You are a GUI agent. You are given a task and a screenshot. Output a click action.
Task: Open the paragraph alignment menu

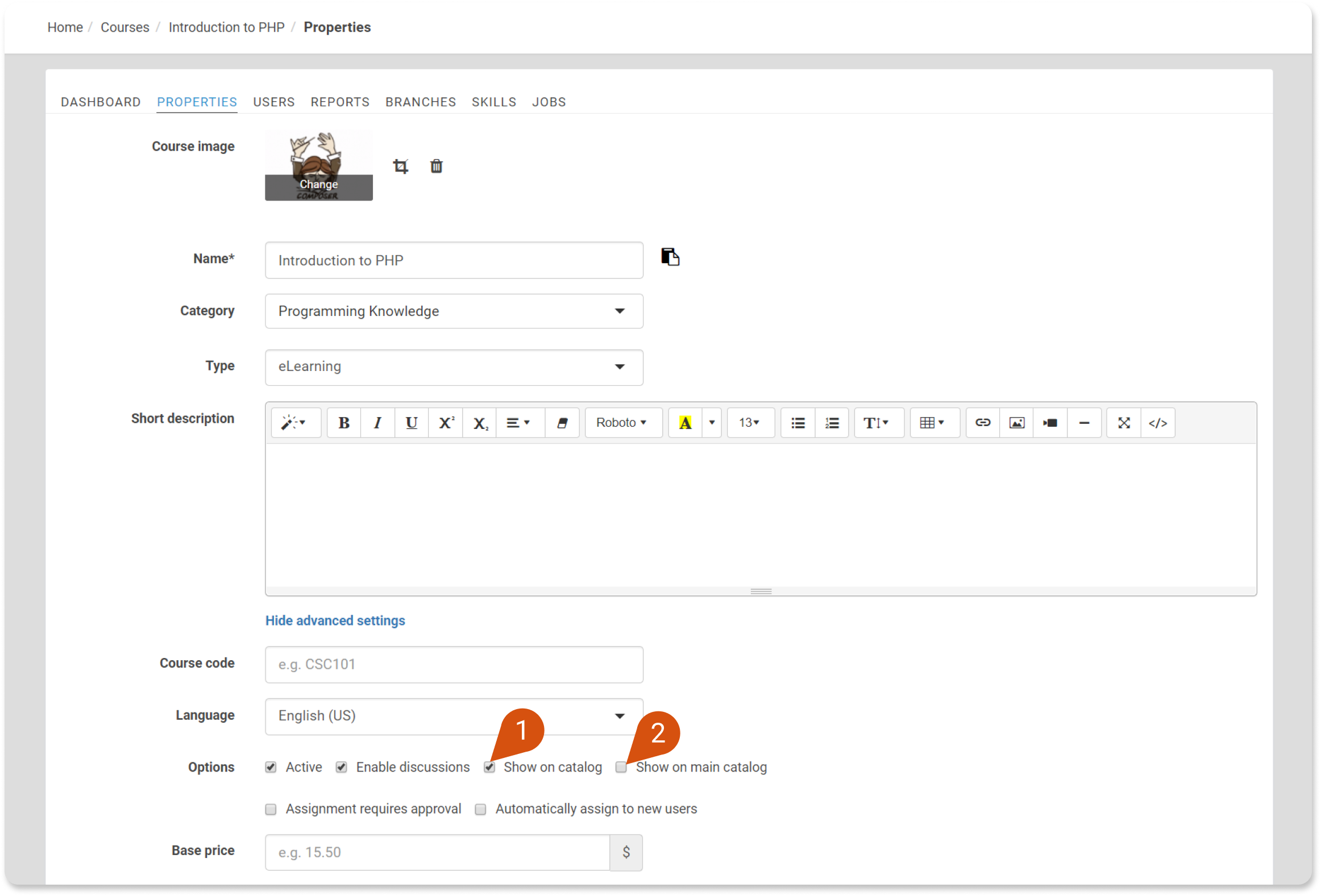pyautogui.click(x=520, y=423)
